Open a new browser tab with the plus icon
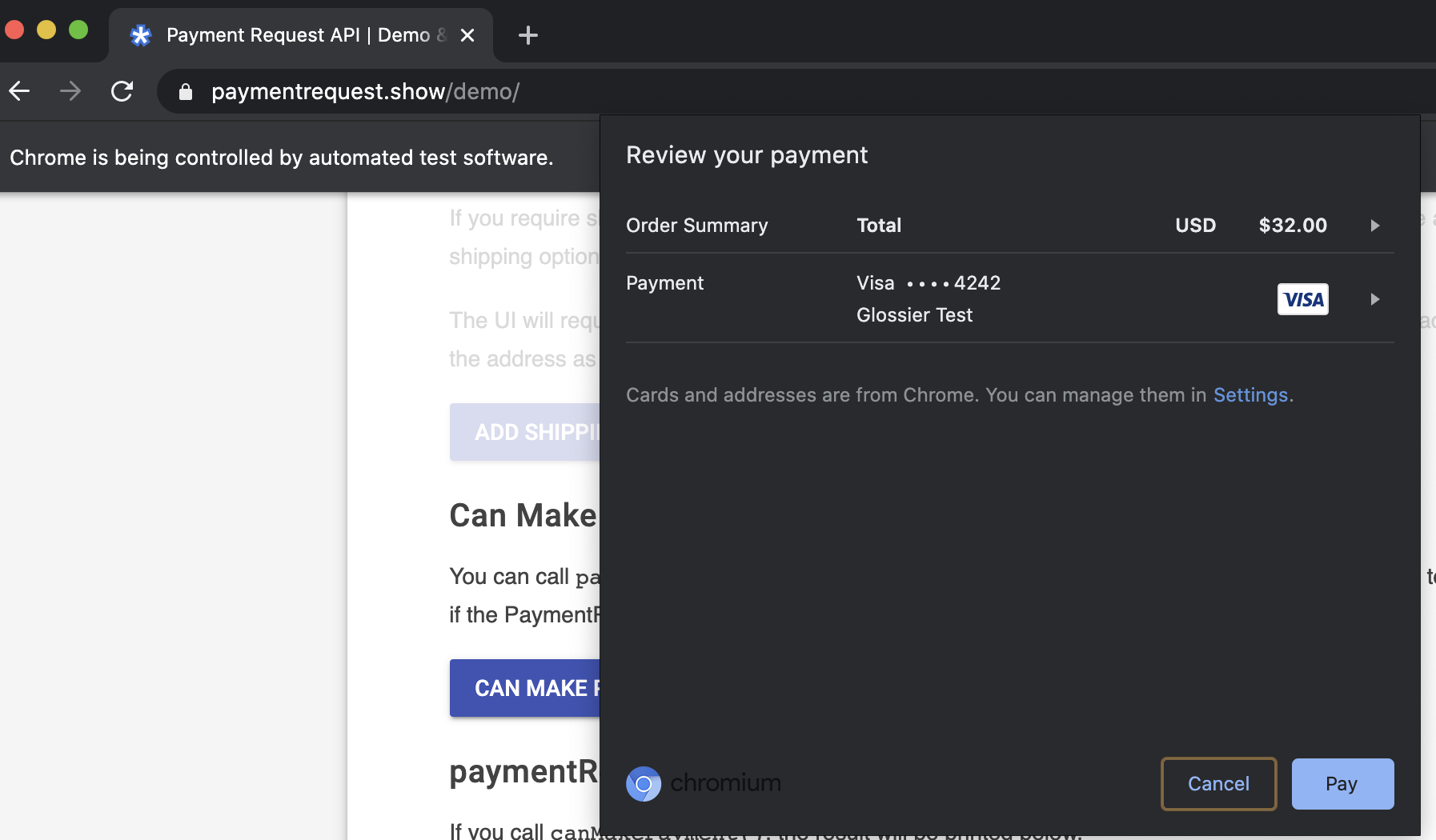Viewport: 1436px width, 840px height. (x=528, y=34)
